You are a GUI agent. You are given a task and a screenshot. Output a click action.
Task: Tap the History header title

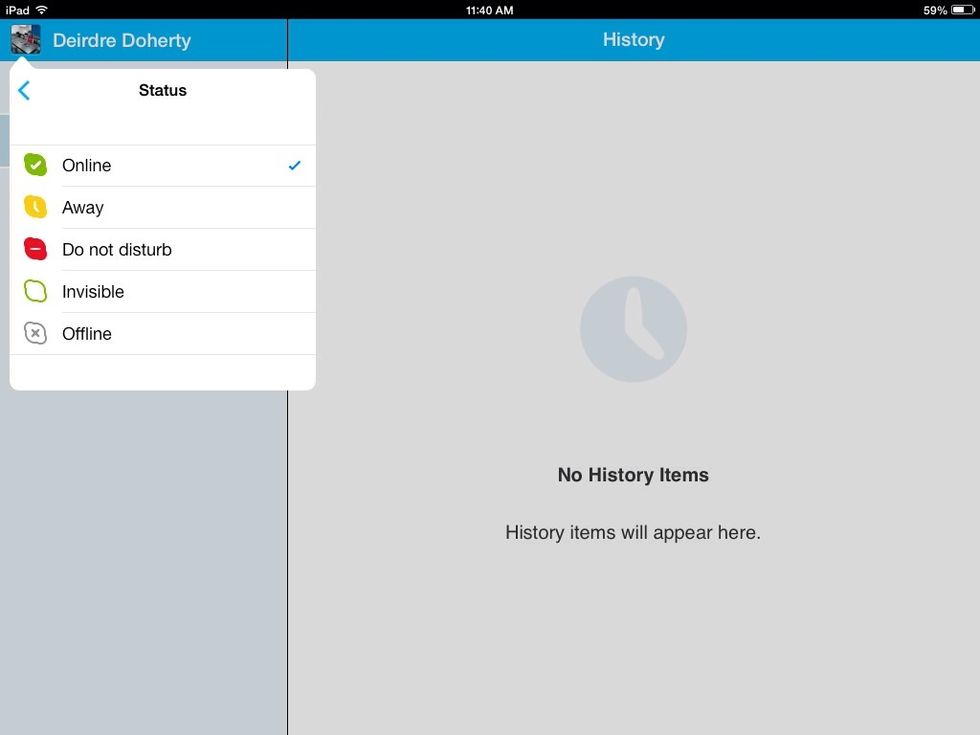click(633, 40)
